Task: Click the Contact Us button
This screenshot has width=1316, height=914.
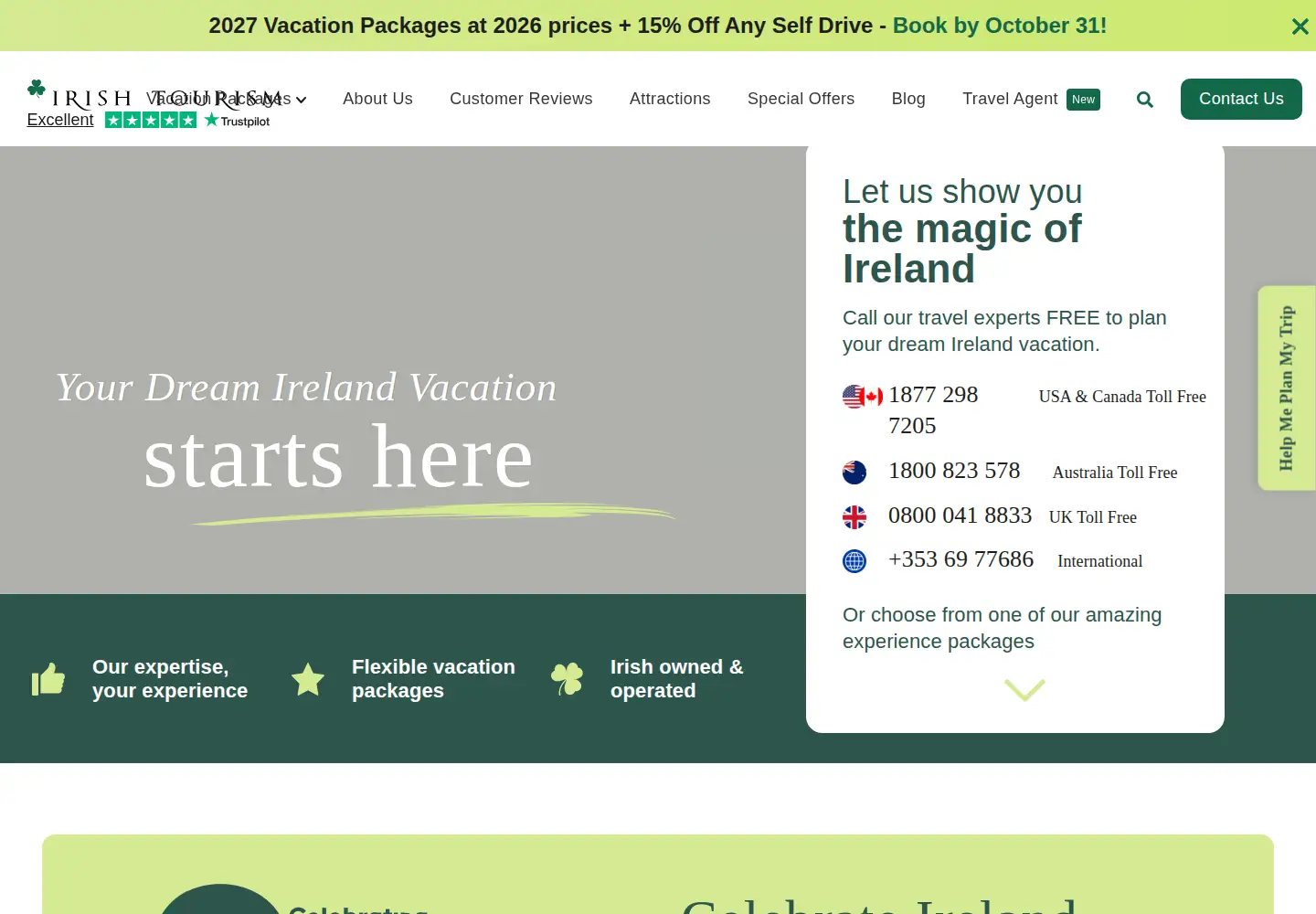Action: pos(1241,99)
